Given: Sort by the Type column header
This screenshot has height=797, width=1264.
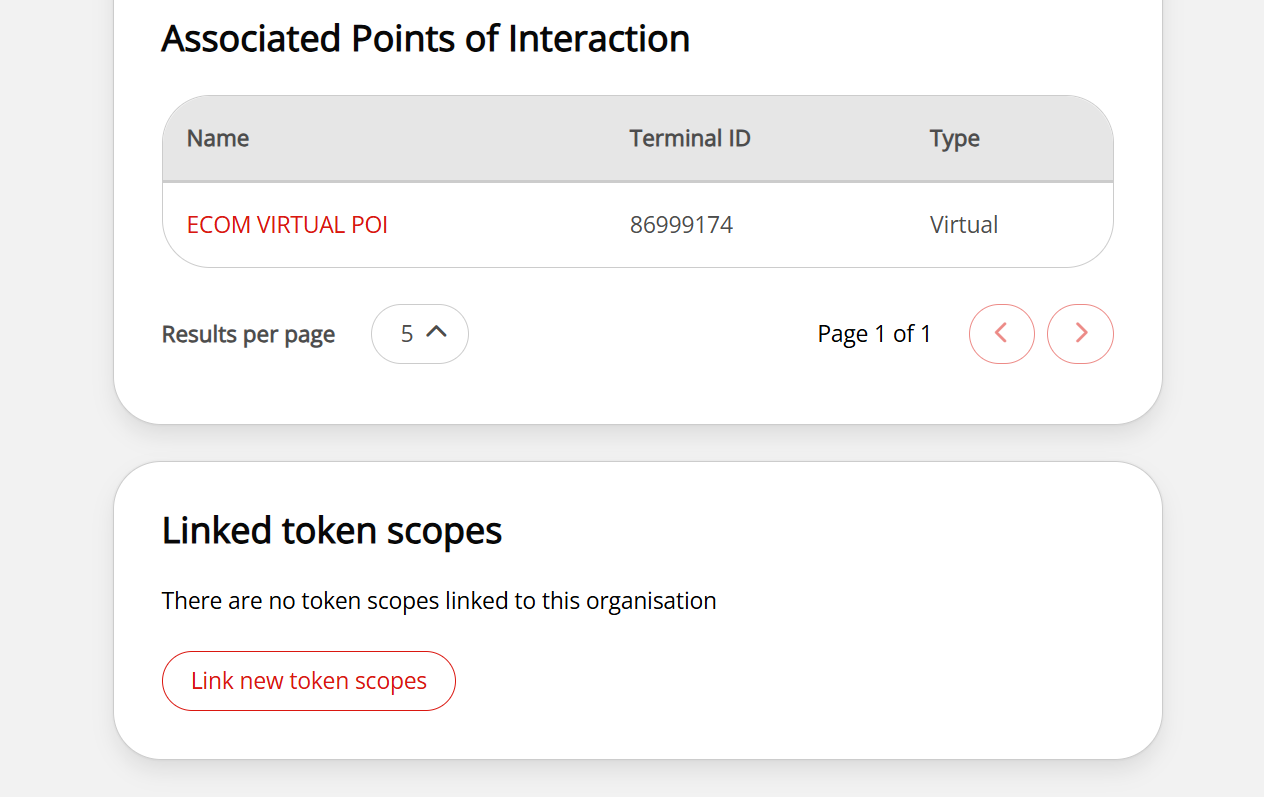Looking at the screenshot, I should (954, 138).
